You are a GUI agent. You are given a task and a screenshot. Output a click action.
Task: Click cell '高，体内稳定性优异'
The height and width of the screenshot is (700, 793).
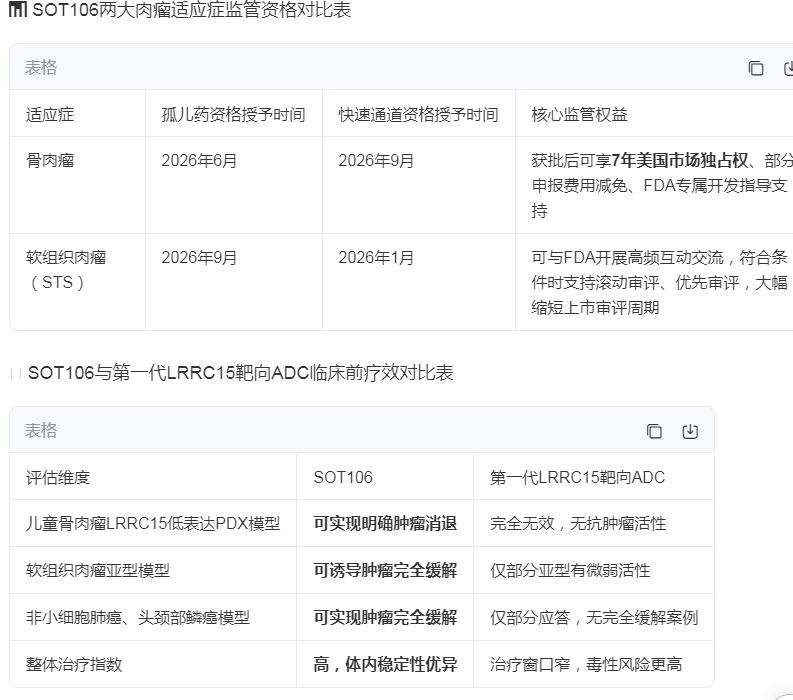[385, 664]
